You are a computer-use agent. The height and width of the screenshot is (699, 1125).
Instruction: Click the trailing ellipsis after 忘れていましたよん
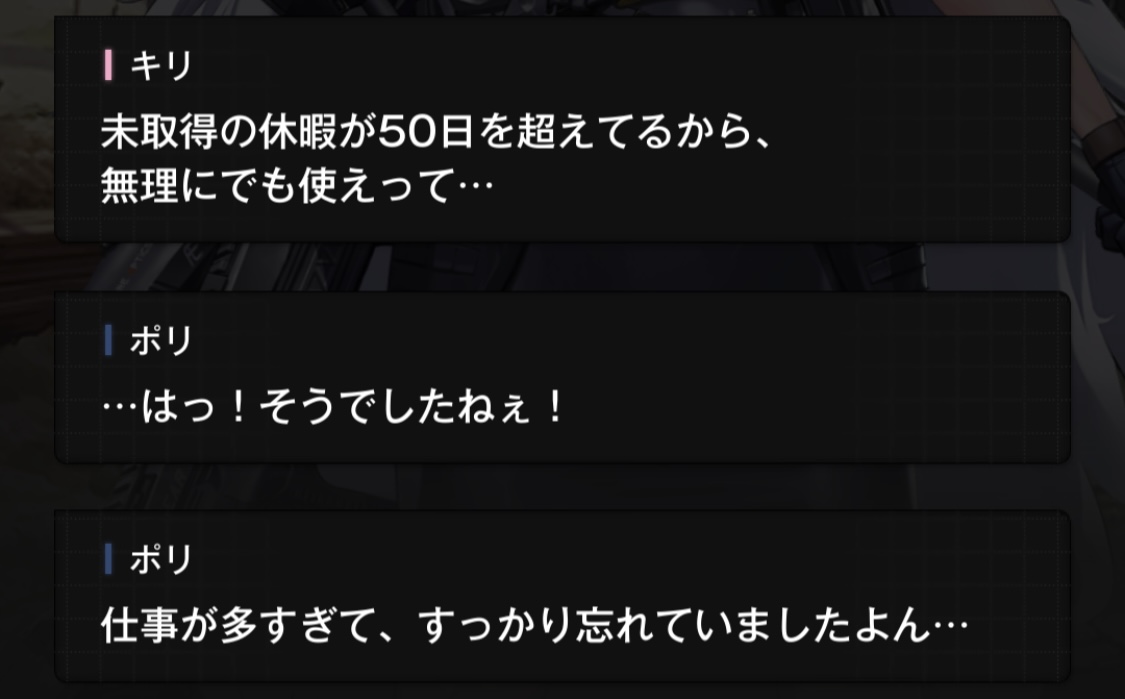pyautogui.click(x=951, y=626)
